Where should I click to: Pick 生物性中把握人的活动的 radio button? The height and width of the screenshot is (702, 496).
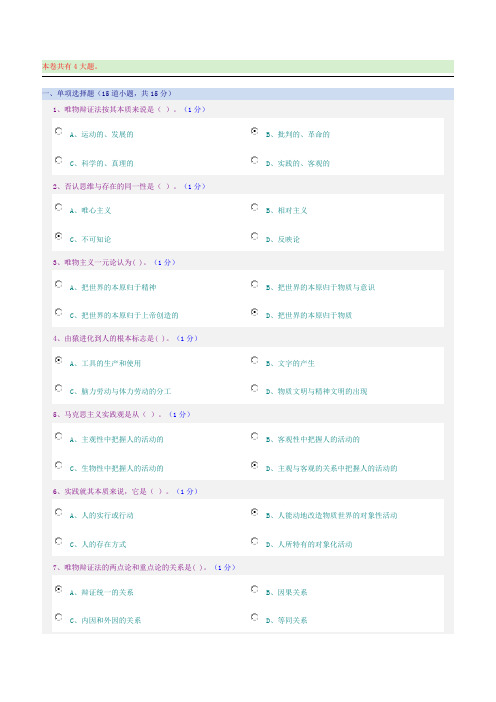coord(59,465)
